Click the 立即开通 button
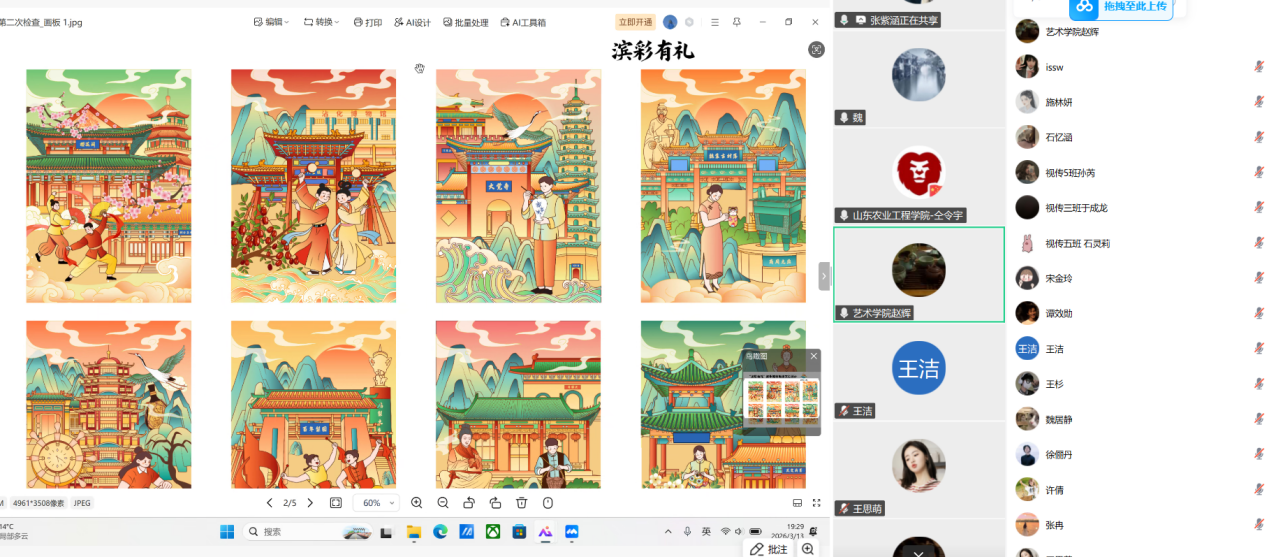1269x557 pixels. [x=635, y=22]
